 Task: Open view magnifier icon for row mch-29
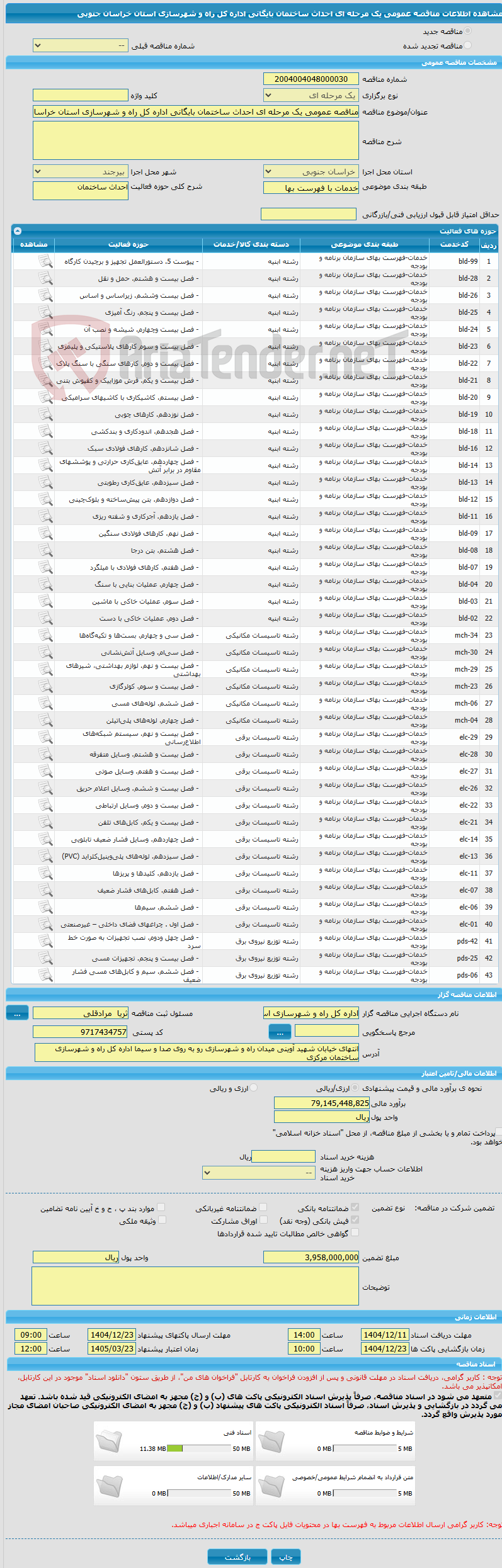point(45,669)
